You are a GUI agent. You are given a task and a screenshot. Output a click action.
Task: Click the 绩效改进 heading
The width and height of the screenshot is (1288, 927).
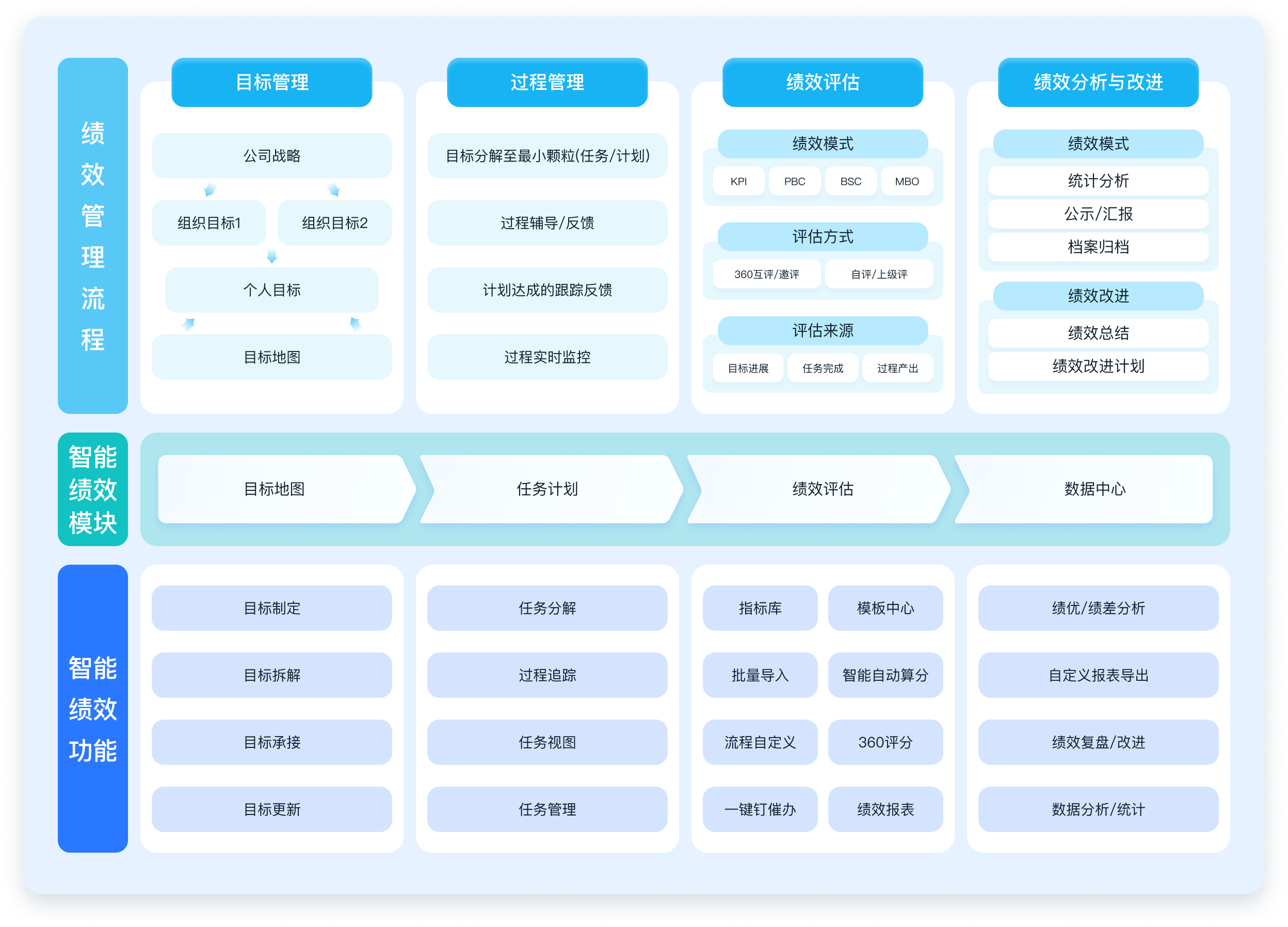(1098, 296)
